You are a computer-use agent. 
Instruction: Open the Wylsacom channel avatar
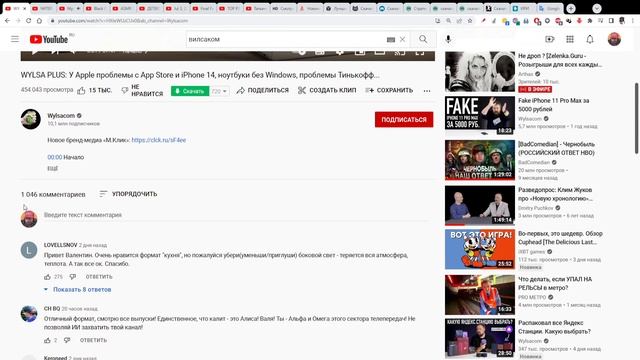click(31, 119)
